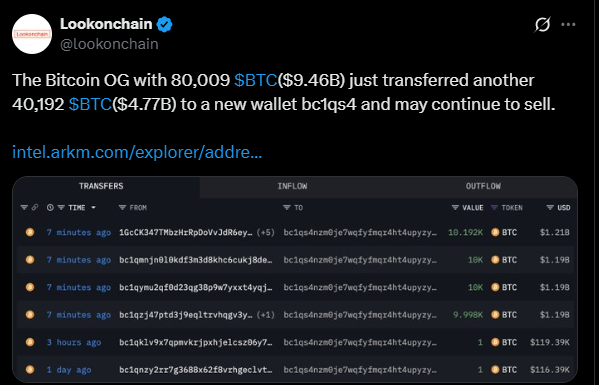Expand the (+1) additional senders indicator
This screenshot has width=599, height=385.
(x=266, y=315)
